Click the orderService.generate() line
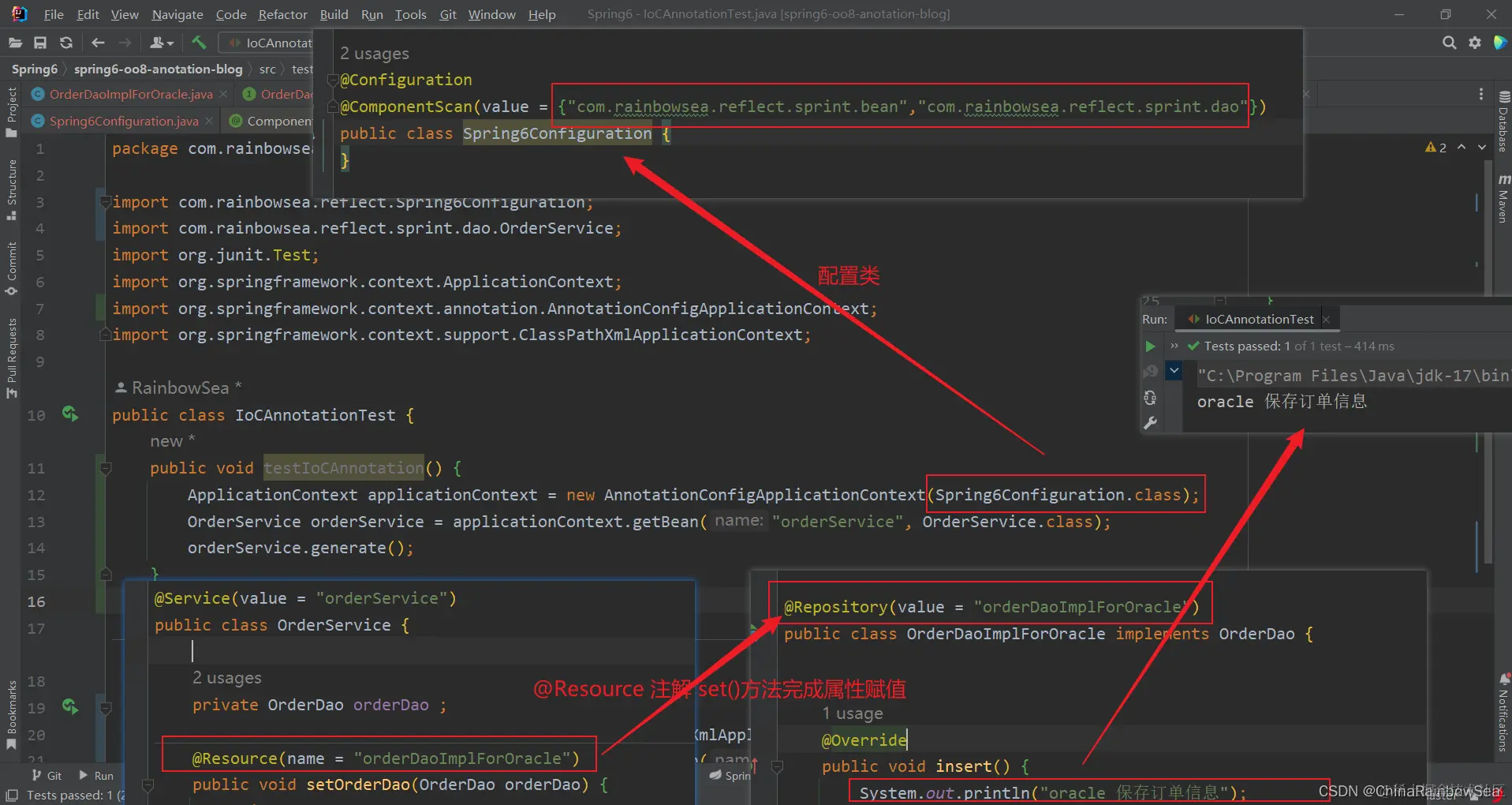 (301, 548)
